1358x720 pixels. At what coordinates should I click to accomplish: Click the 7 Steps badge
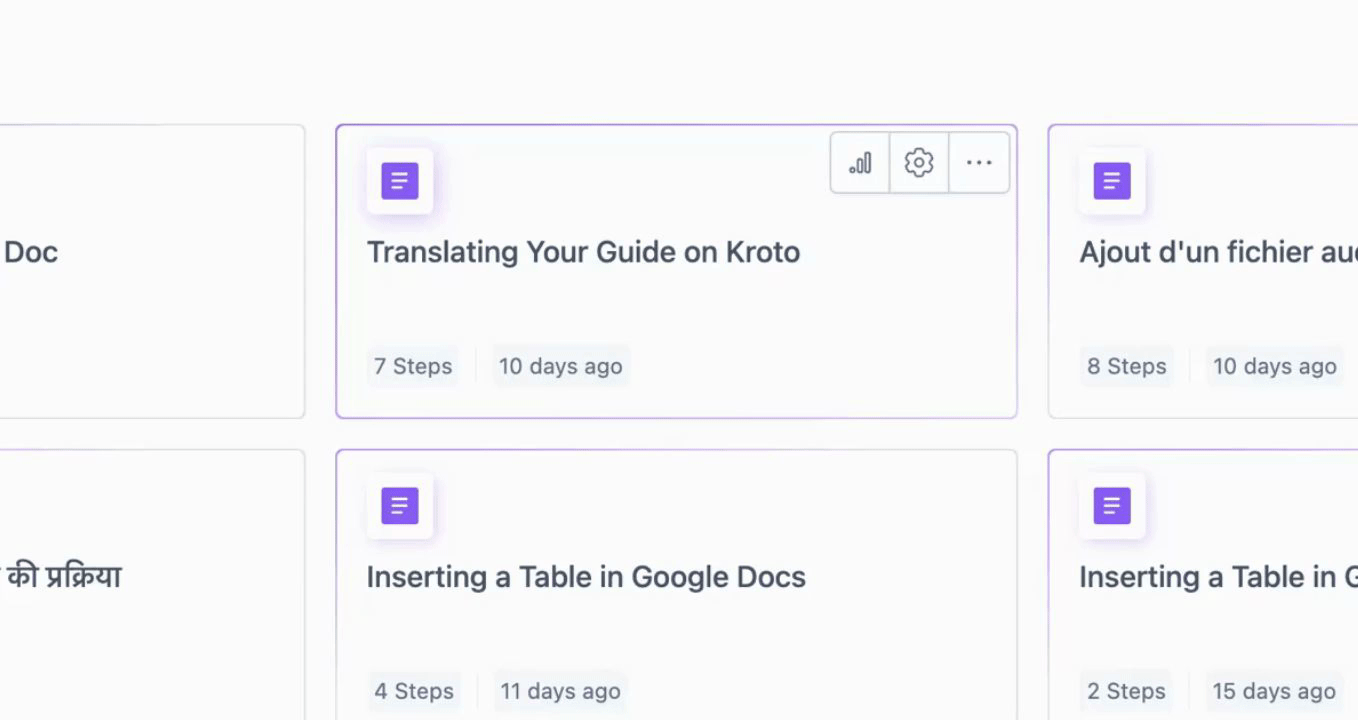point(413,366)
